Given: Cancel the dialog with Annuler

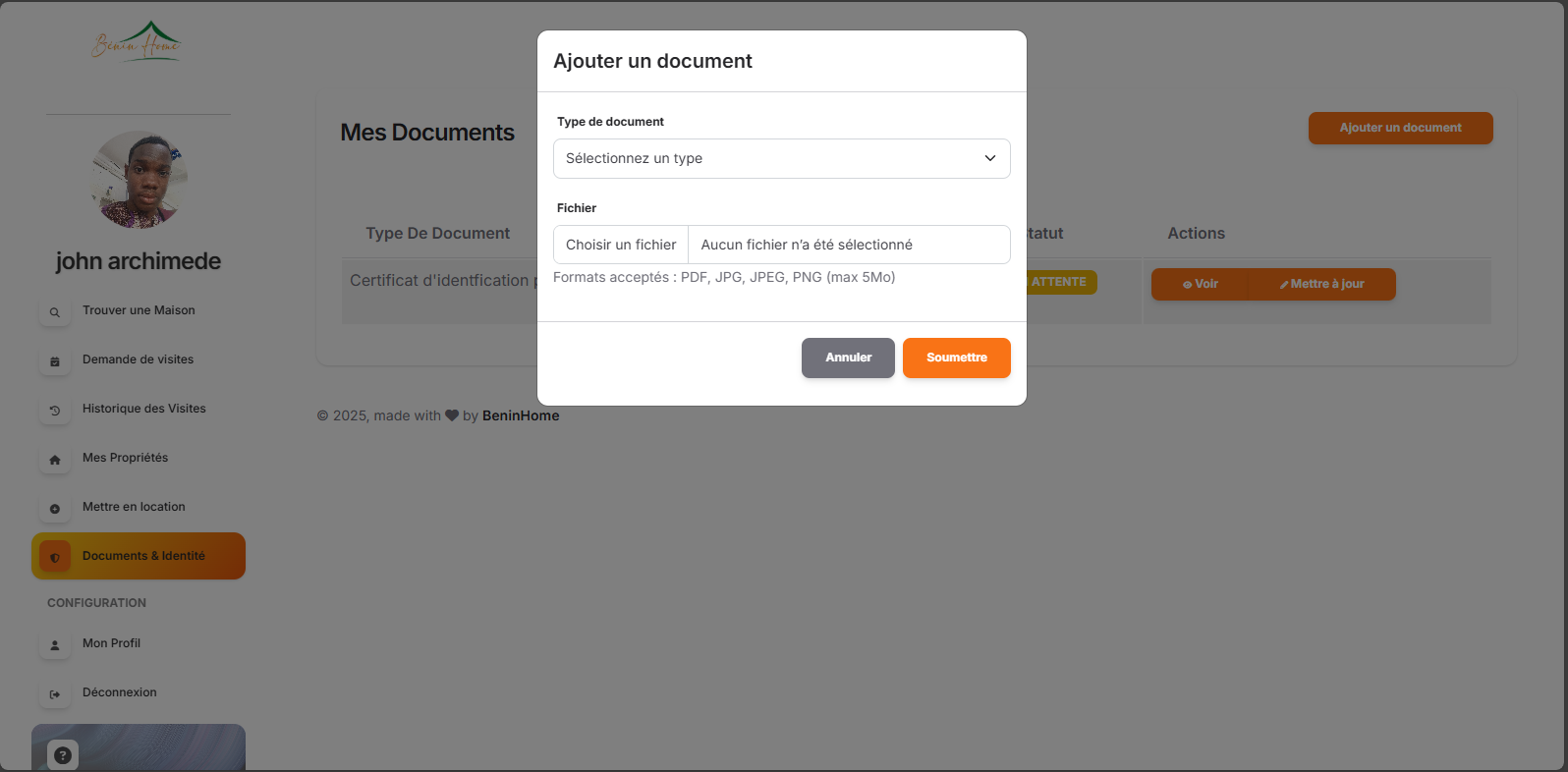Looking at the screenshot, I should pos(848,358).
